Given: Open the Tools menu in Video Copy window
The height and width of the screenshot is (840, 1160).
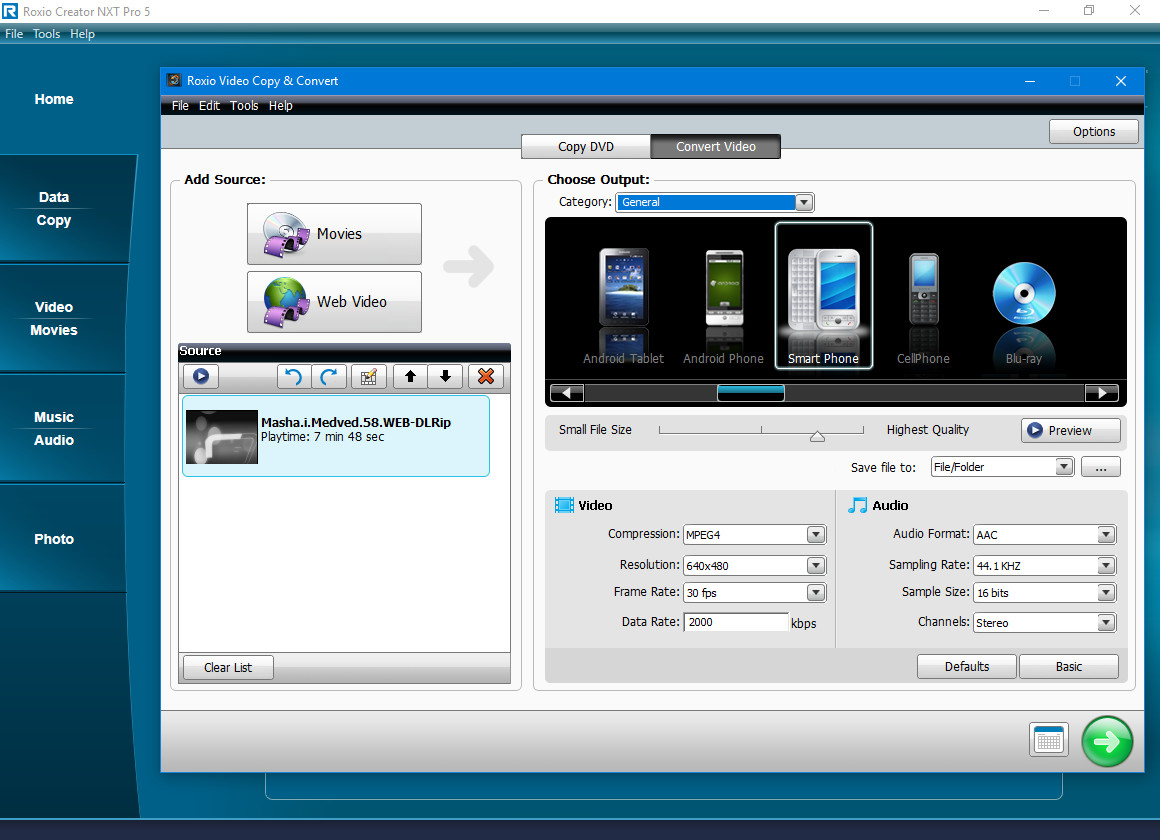Looking at the screenshot, I should (x=244, y=106).
